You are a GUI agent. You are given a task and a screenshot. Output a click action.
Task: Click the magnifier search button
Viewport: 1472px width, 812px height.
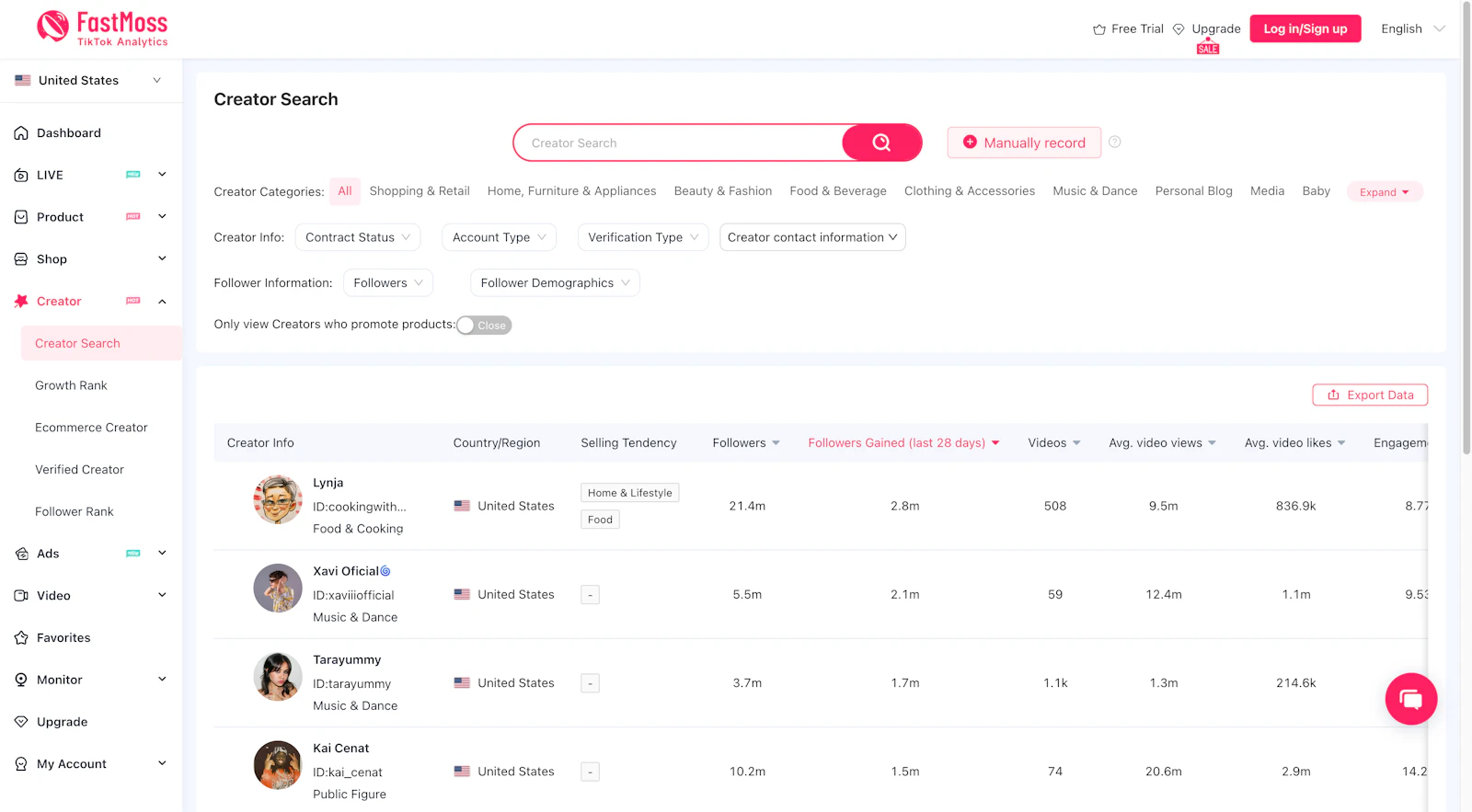[x=881, y=143]
